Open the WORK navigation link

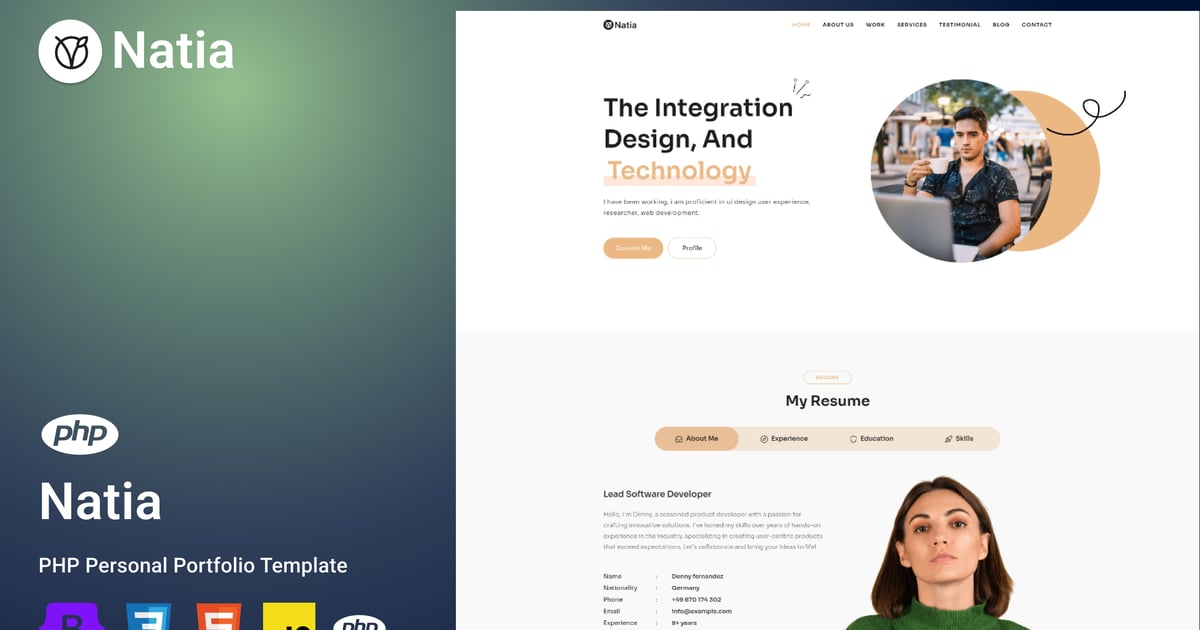(875, 25)
